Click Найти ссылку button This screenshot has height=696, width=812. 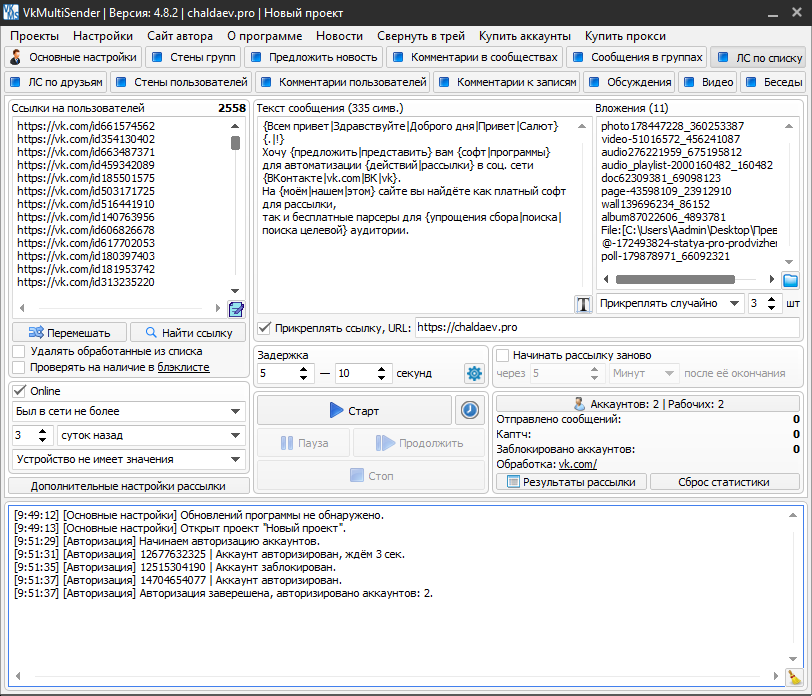tap(188, 332)
